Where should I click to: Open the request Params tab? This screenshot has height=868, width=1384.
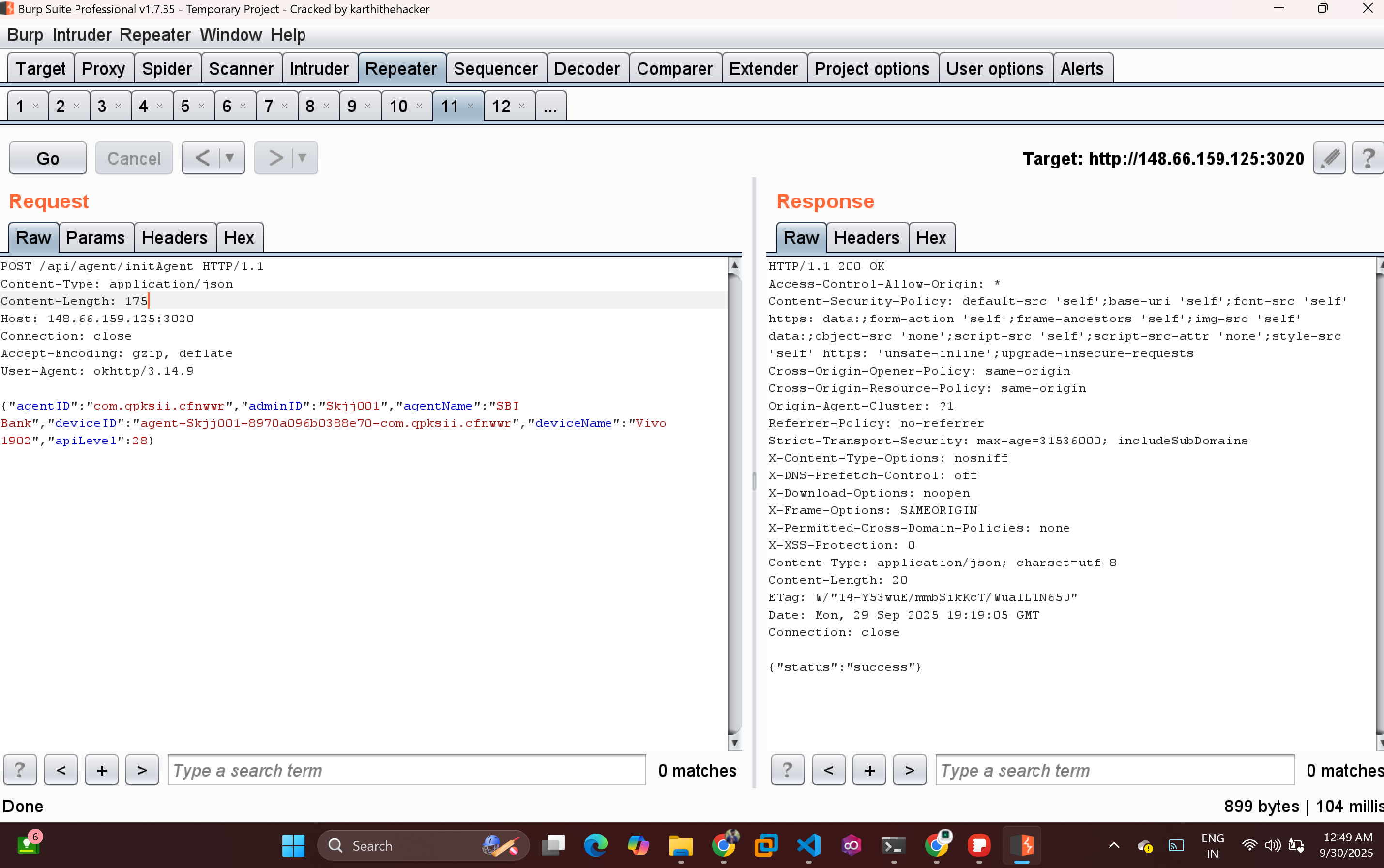[x=95, y=238]
